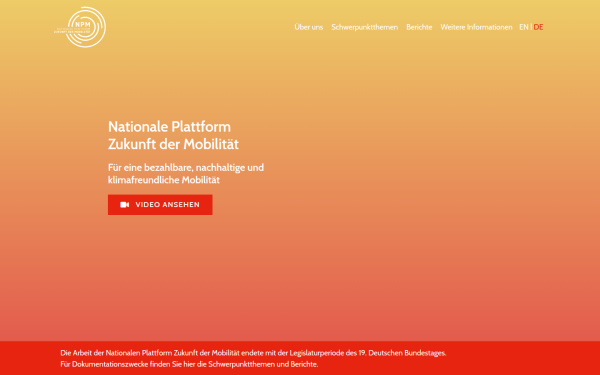This screenshot has height=375, width=600.
Task: Open the Weitere Informationen menu
Action: click(476, 27)
